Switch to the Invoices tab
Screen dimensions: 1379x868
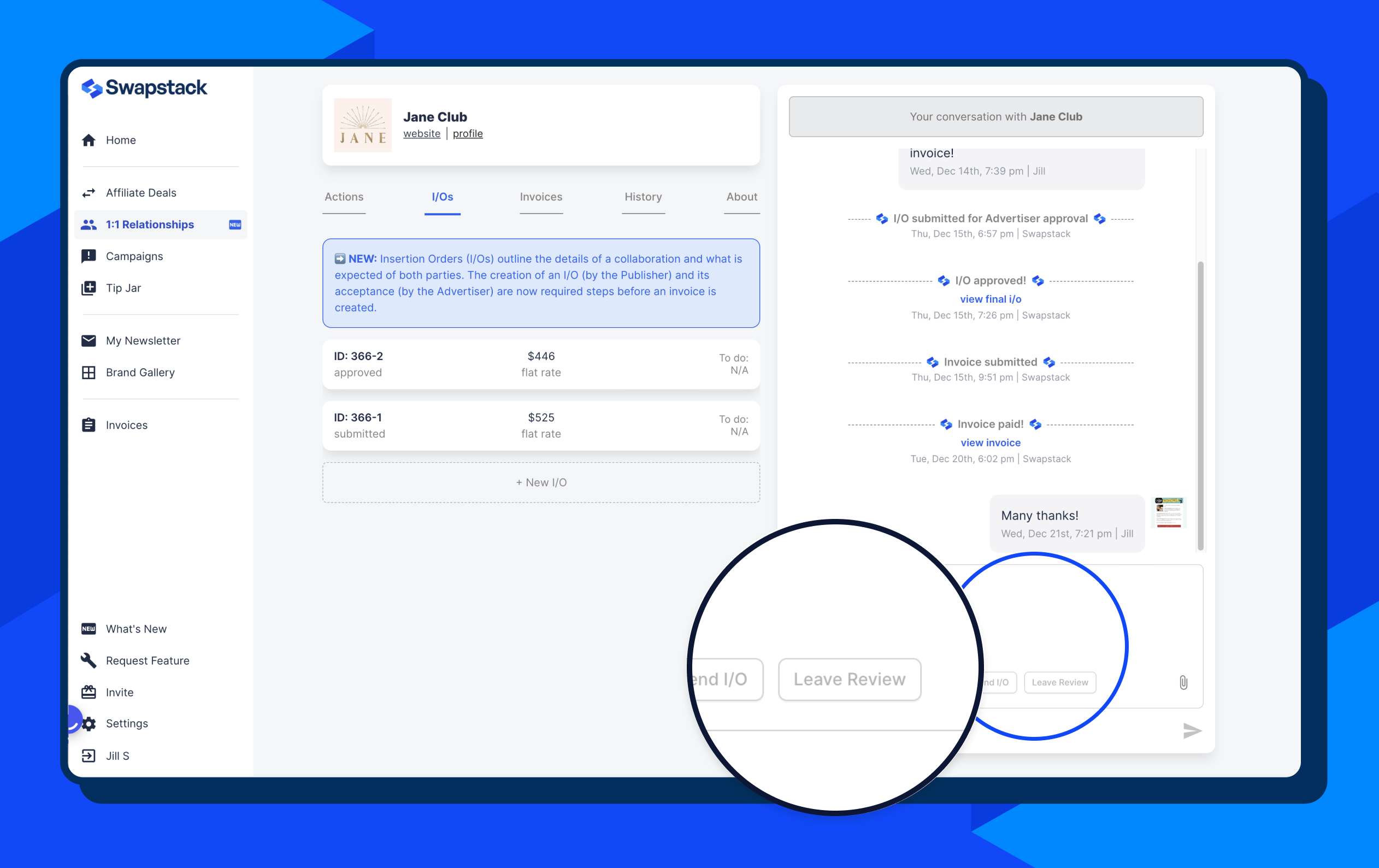click(x=540, y=197)
